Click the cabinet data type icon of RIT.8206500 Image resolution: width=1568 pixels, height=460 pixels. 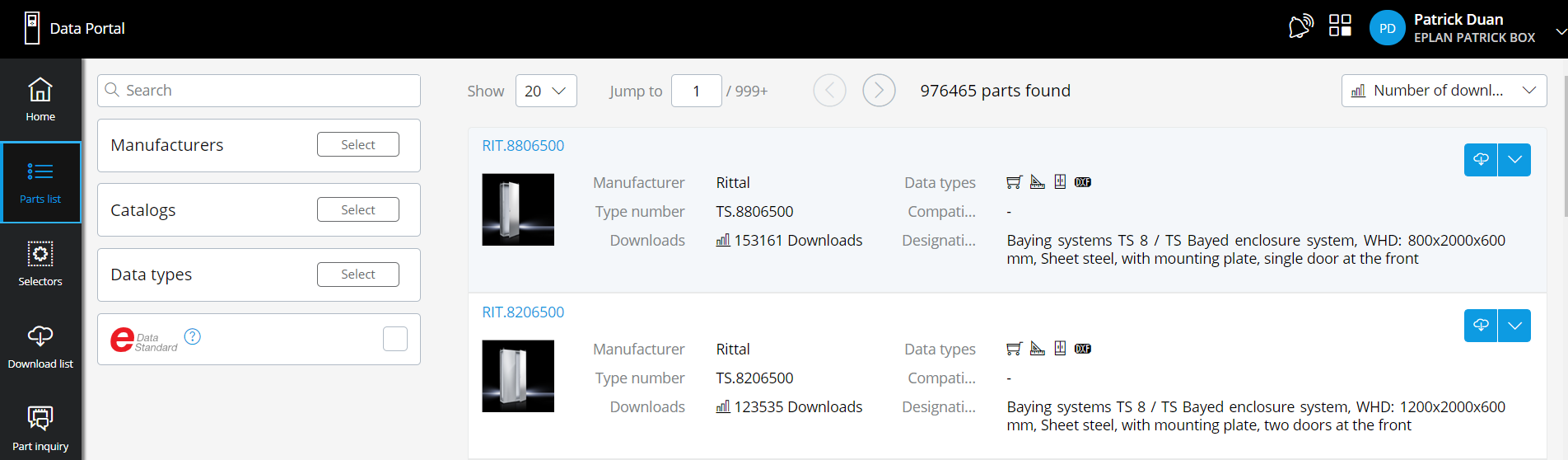[x=1060, y=349]
